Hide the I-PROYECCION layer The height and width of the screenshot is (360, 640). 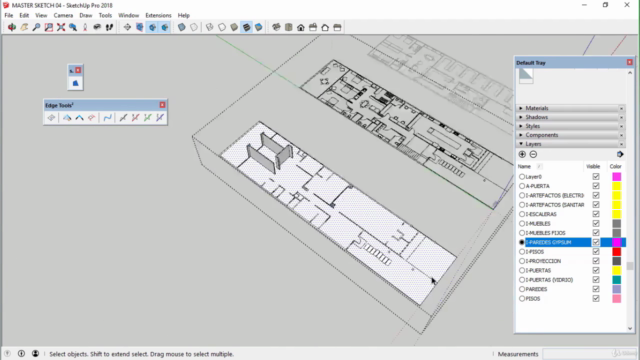[596, 261]
